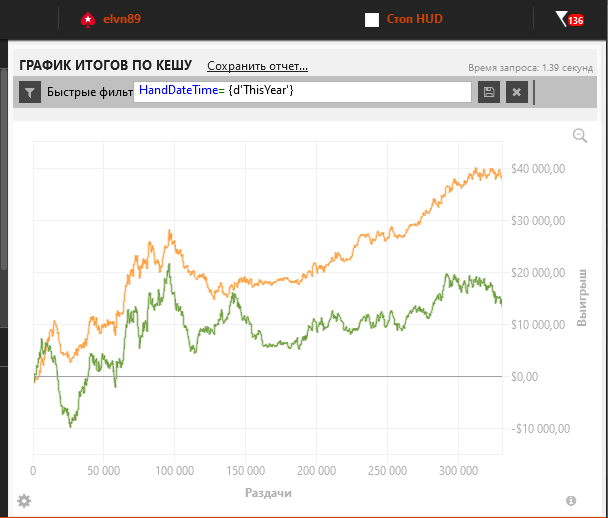Click the 300 000 hands axis label

pyautogui.click(x=458, y=471)
